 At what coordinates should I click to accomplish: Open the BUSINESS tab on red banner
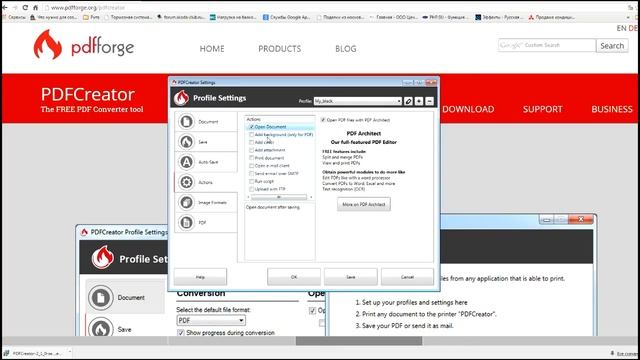[x=612, y=109]
